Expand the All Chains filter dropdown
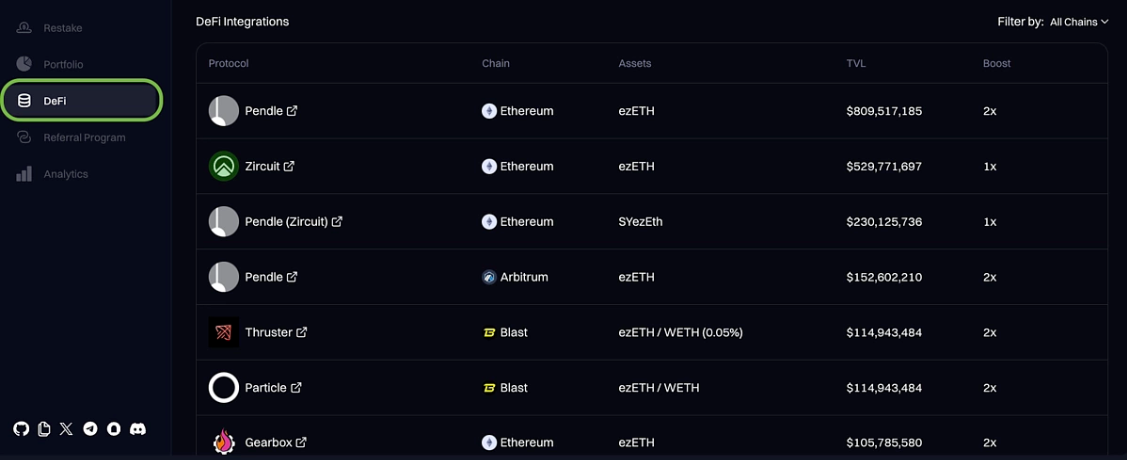 [1079, 22]
